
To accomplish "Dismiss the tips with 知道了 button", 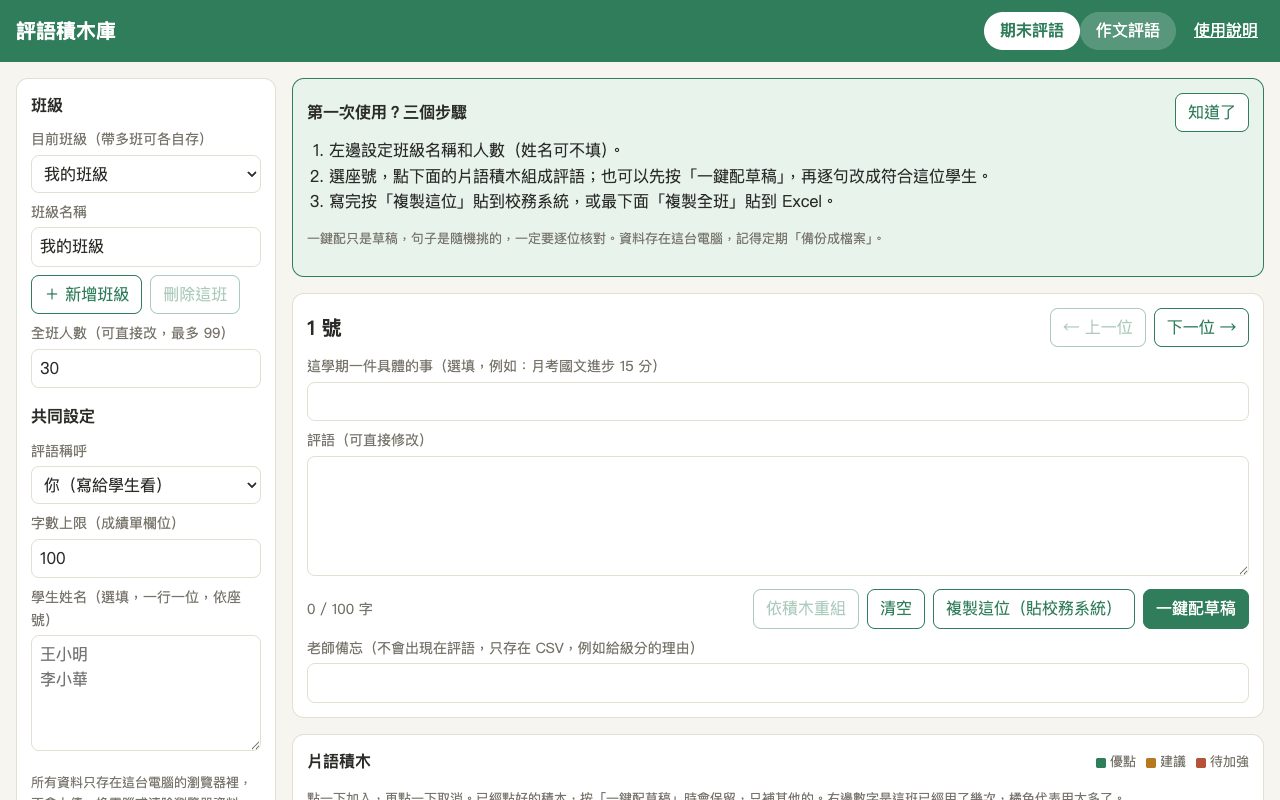I will pos(1212,113).
